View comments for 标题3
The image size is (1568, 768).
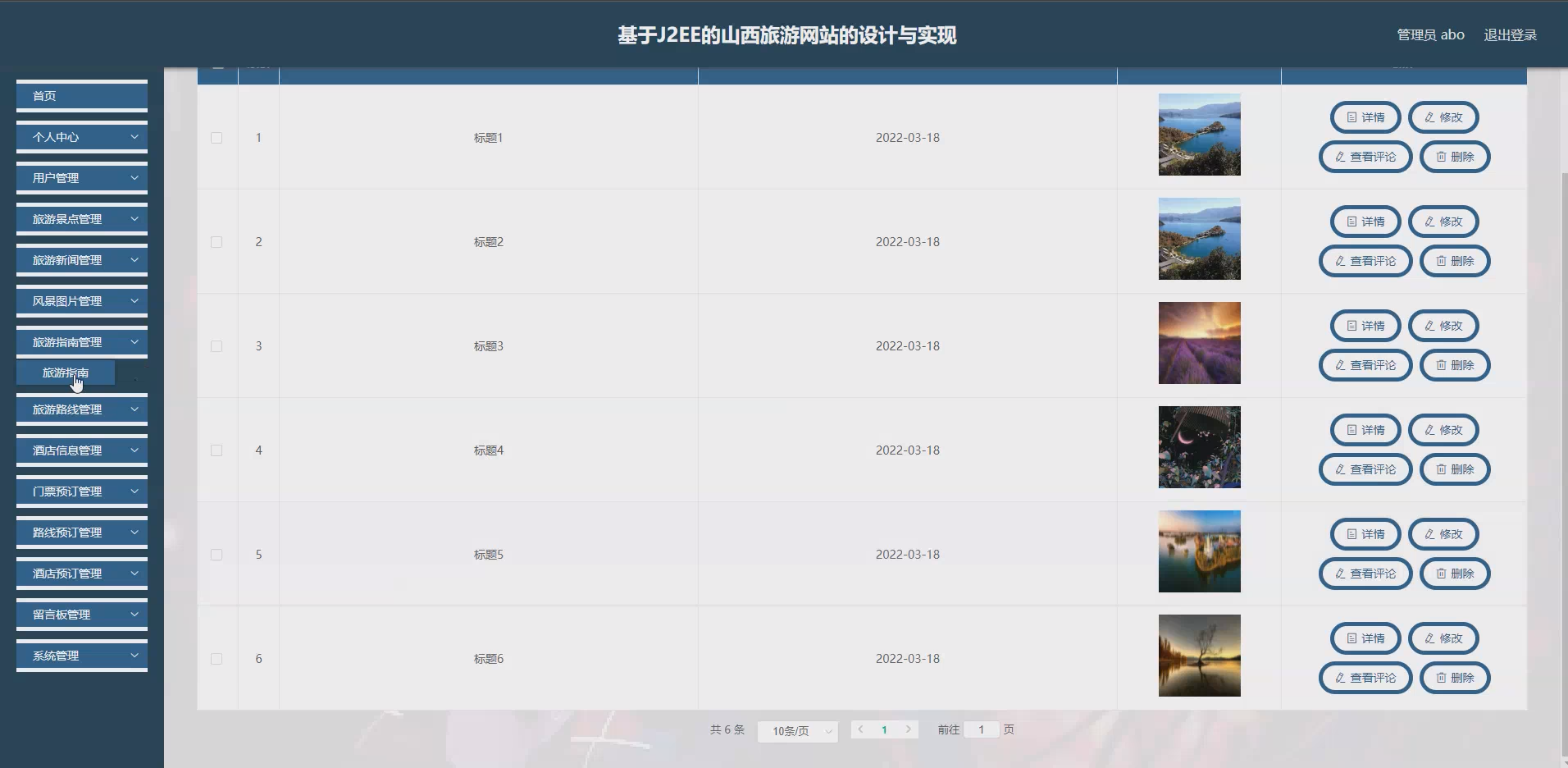tap(1365, 365)
